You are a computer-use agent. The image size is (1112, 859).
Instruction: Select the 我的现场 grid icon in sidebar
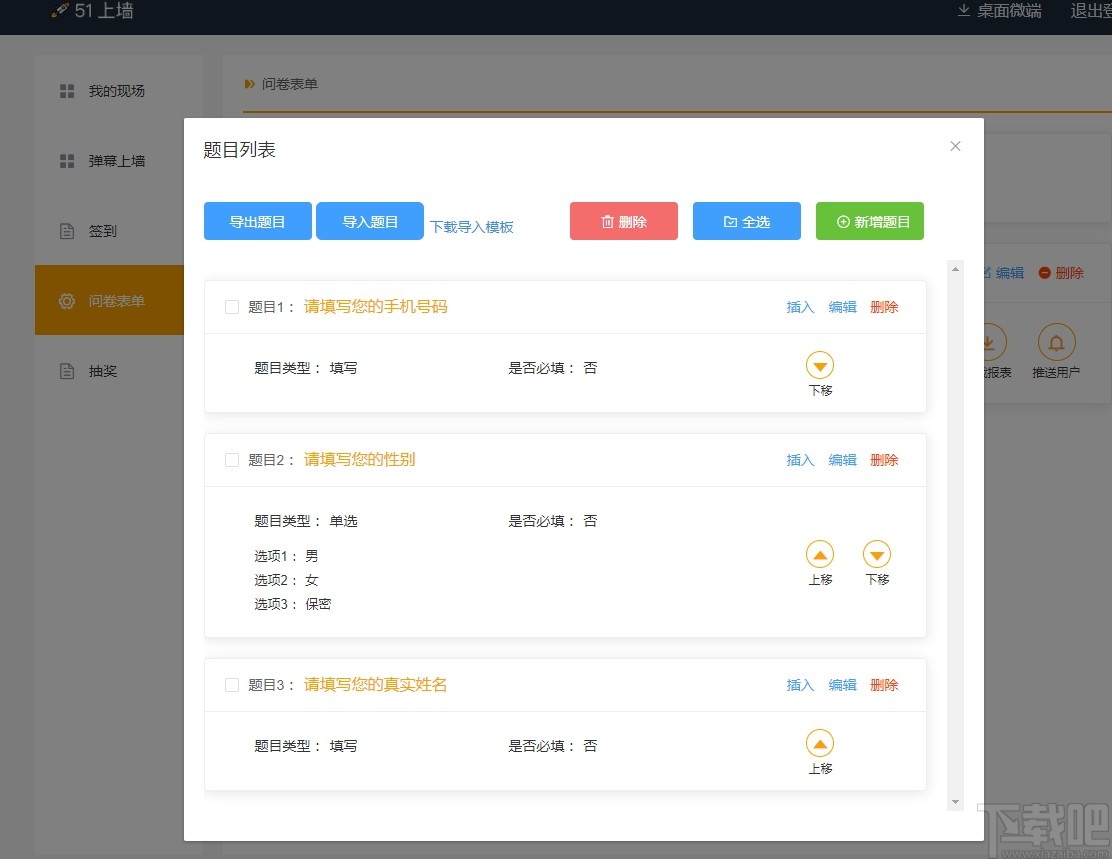coord(66,90)
